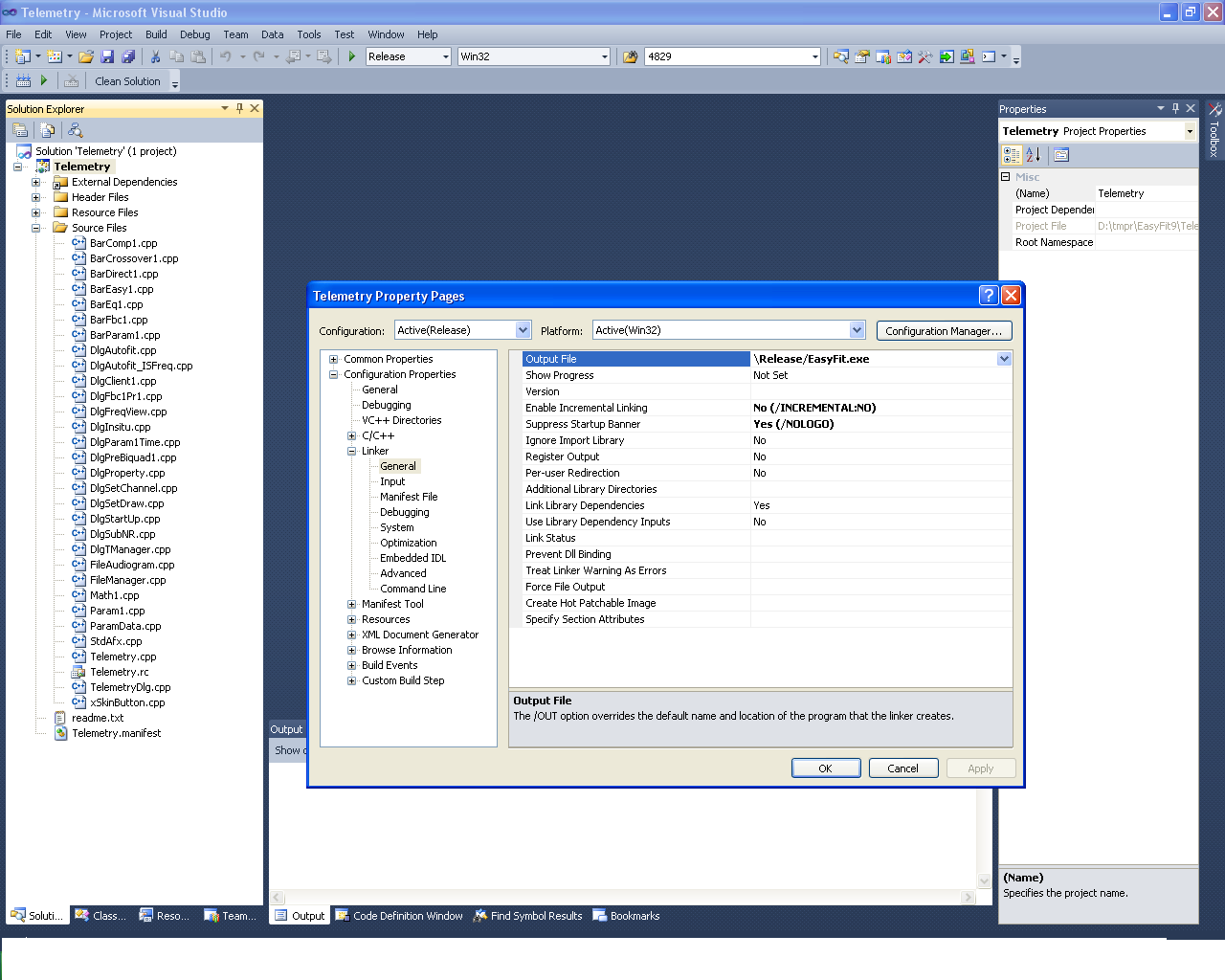Click the Start Without Debugging arrow in Build toolbar
This screenshot has height=980, width=1225.
point(44,81)
